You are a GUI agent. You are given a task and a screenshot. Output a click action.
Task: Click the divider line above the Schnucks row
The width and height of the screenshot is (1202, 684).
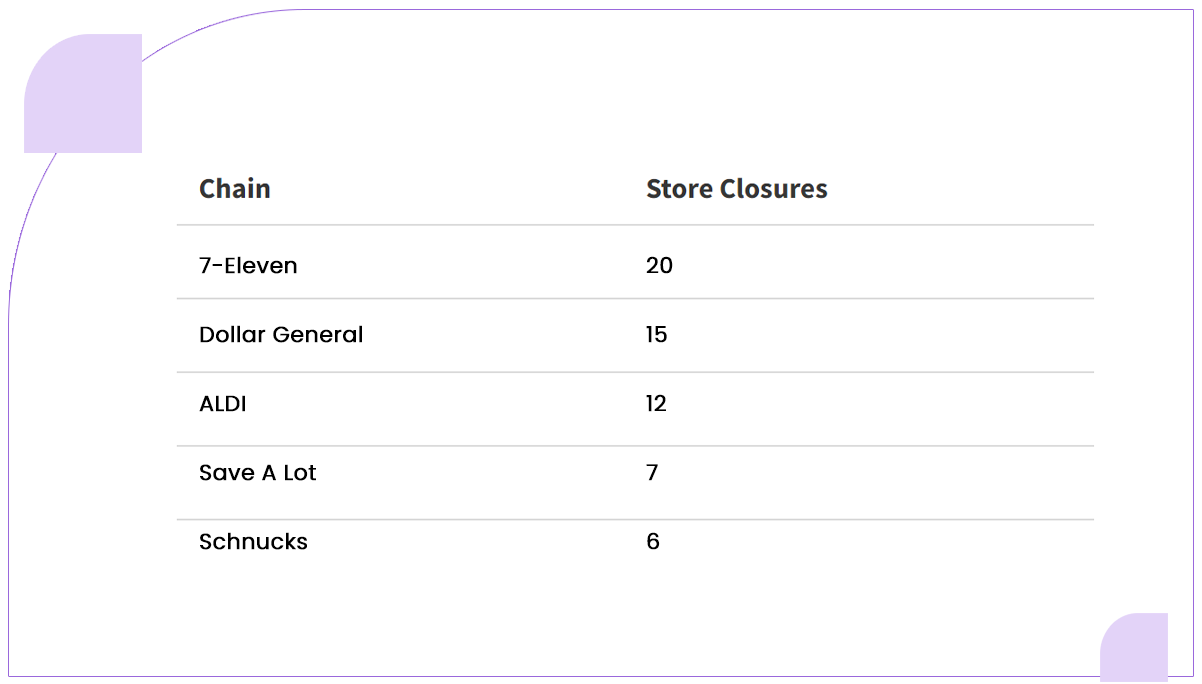coord(635,519)
